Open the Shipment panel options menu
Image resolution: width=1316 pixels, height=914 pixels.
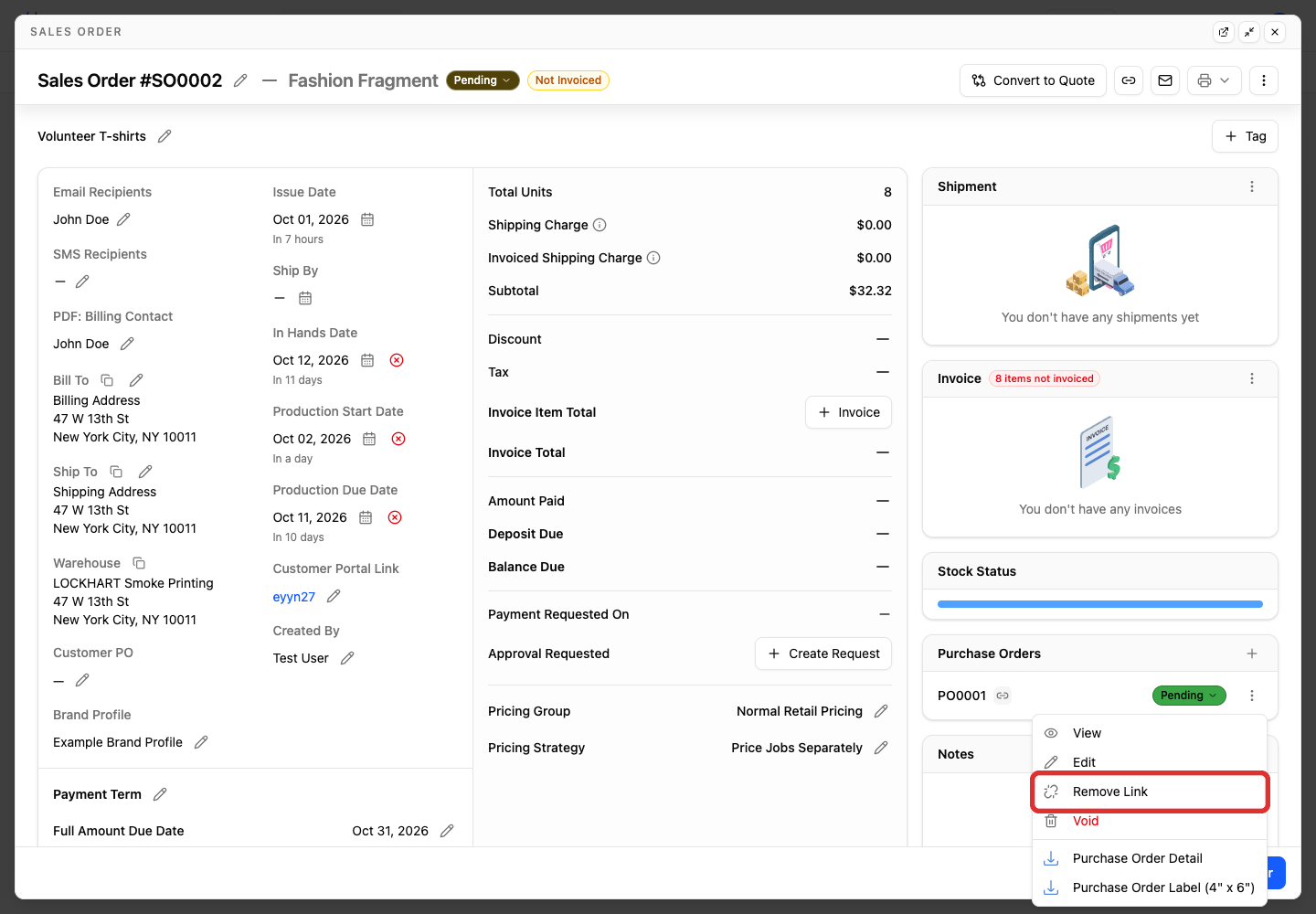[x=1252, y=186]
